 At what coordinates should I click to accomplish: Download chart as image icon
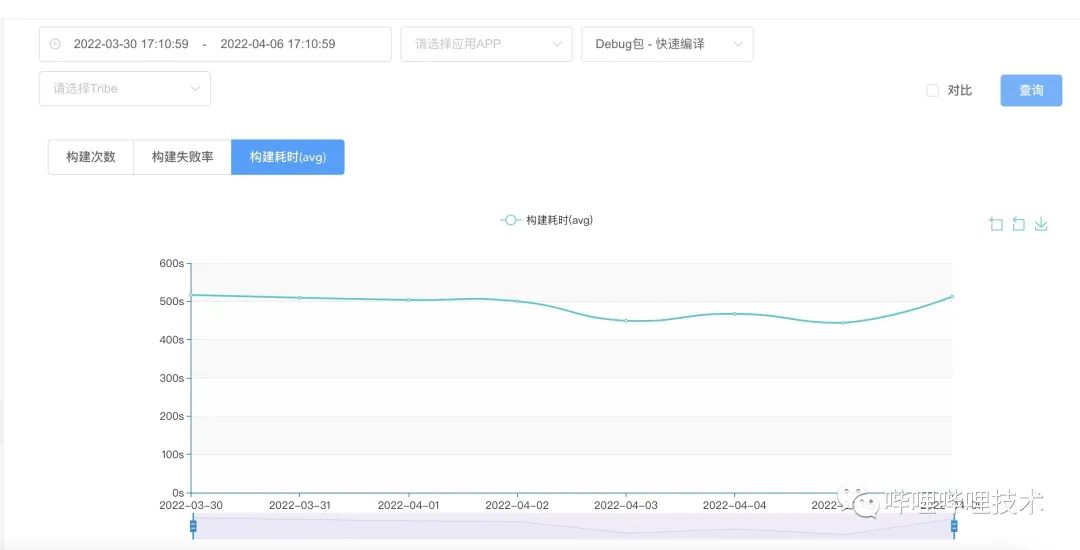[1041, 224]
